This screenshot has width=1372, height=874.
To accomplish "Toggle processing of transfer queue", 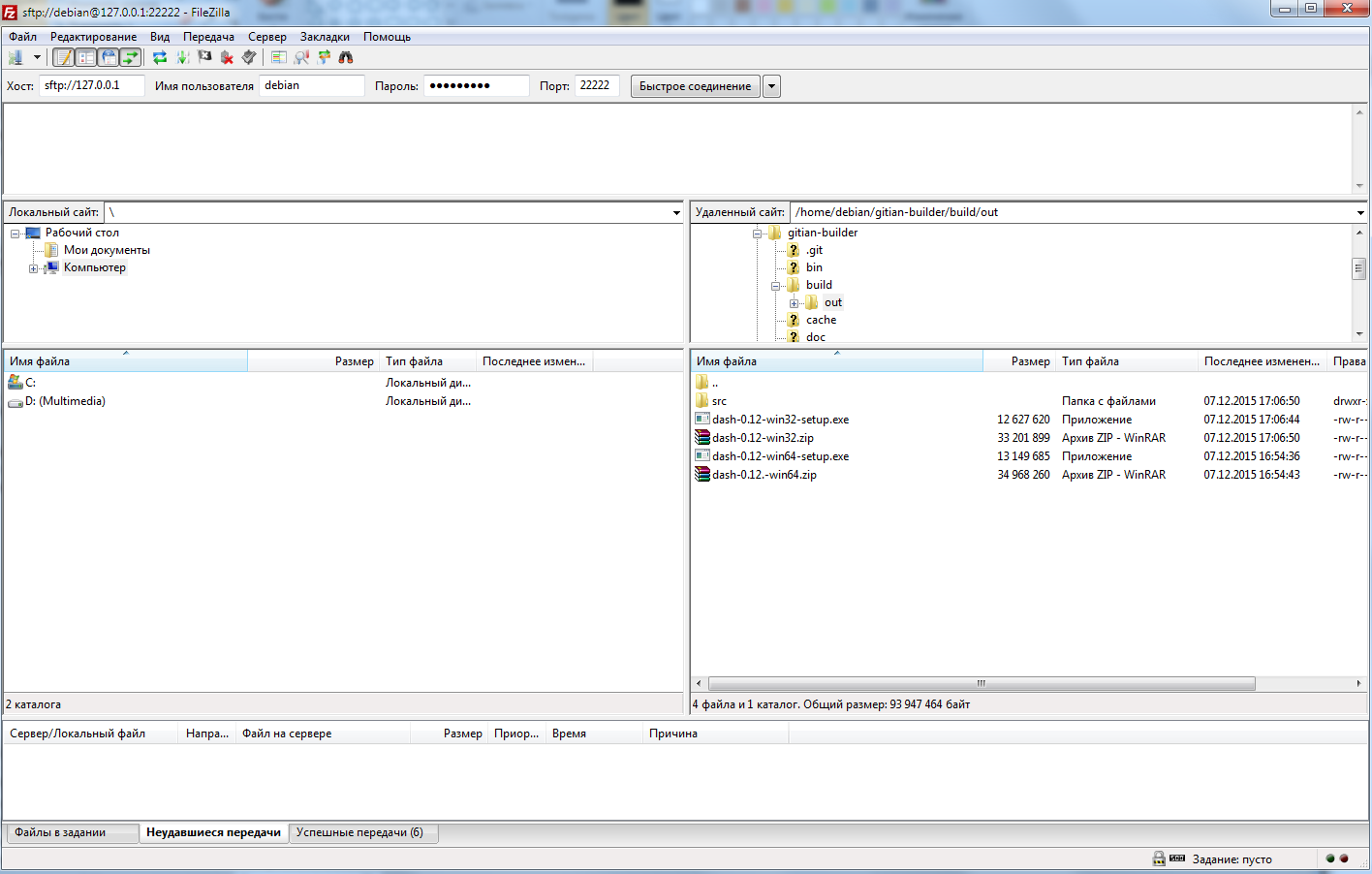I will [182, 57].
